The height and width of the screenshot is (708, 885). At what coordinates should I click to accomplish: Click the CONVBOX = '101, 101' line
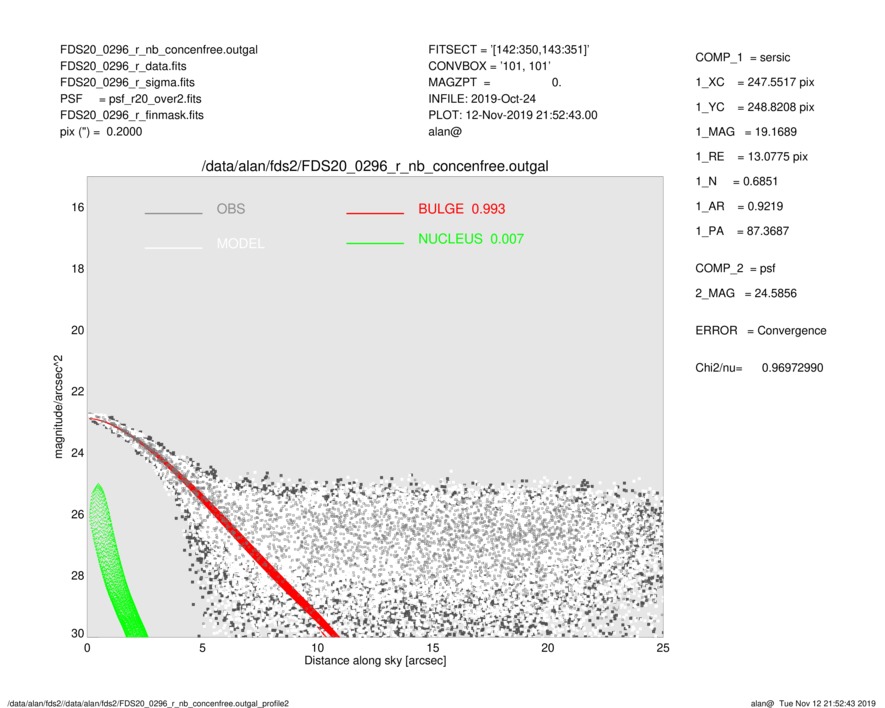click(x=489, y=66)
